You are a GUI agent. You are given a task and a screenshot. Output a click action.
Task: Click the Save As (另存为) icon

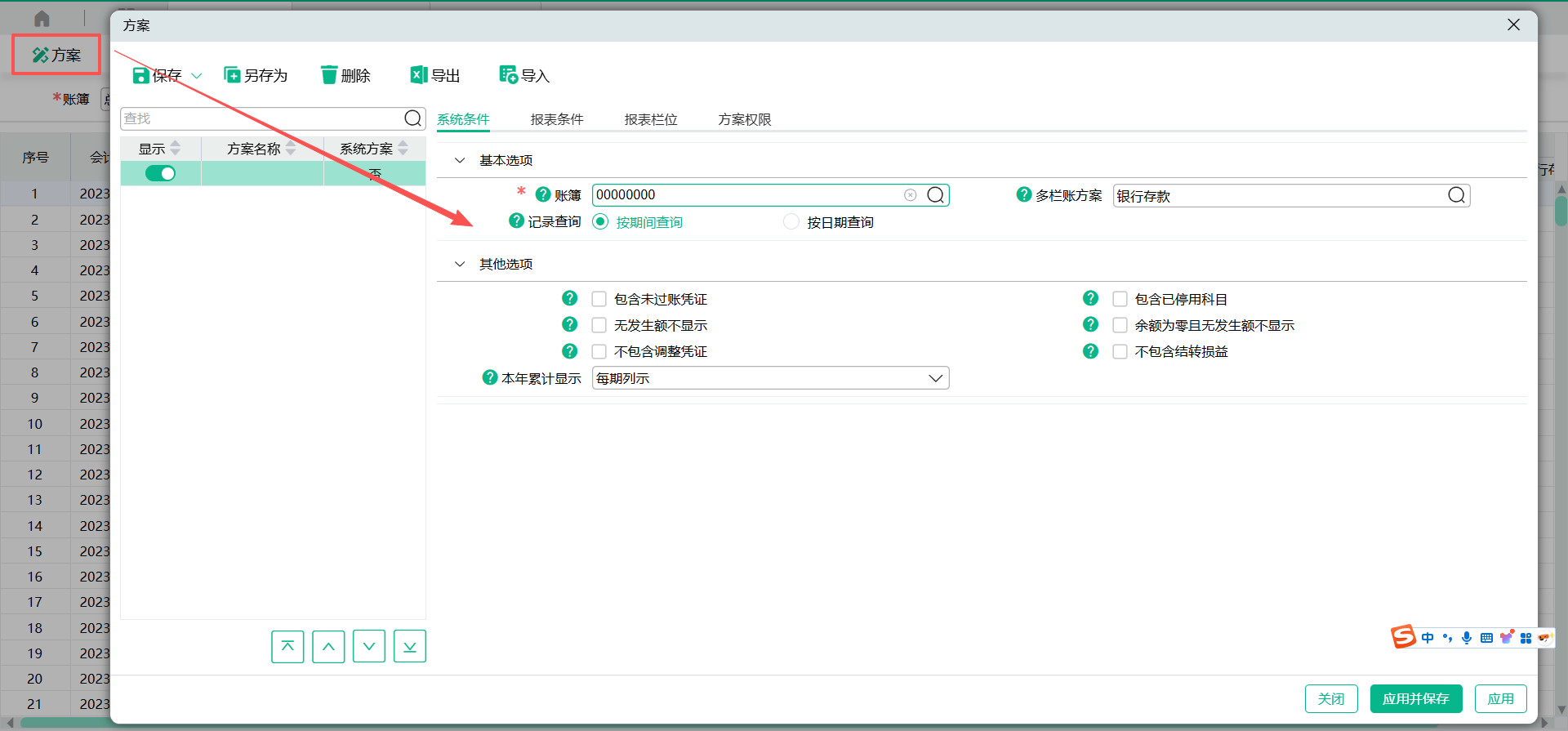pyautogui.click(x=232, y=76)
